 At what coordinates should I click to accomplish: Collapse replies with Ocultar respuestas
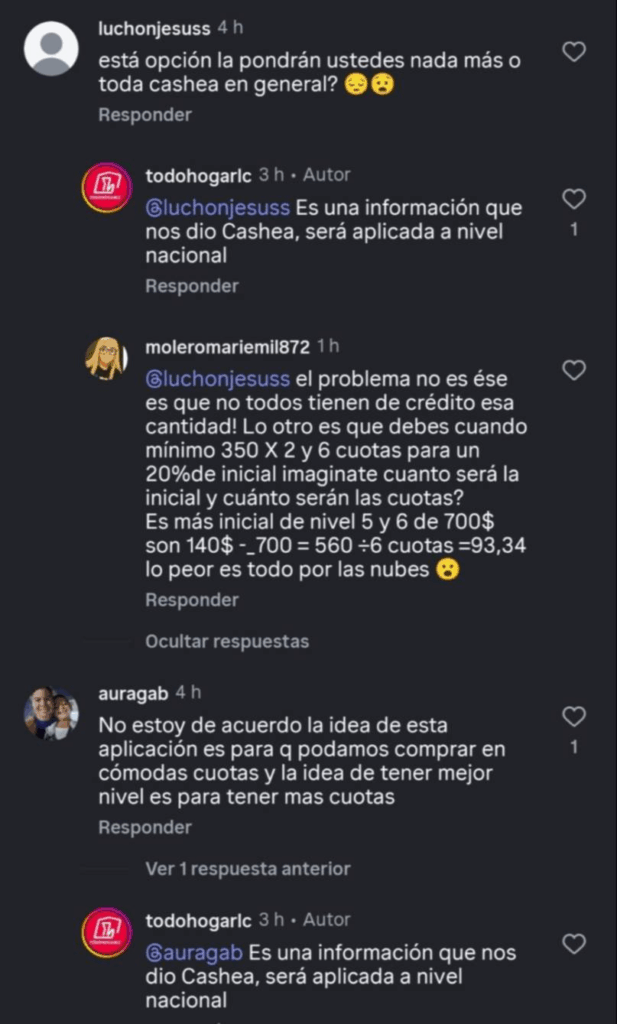pyautogui.click(x=227, y=641)
